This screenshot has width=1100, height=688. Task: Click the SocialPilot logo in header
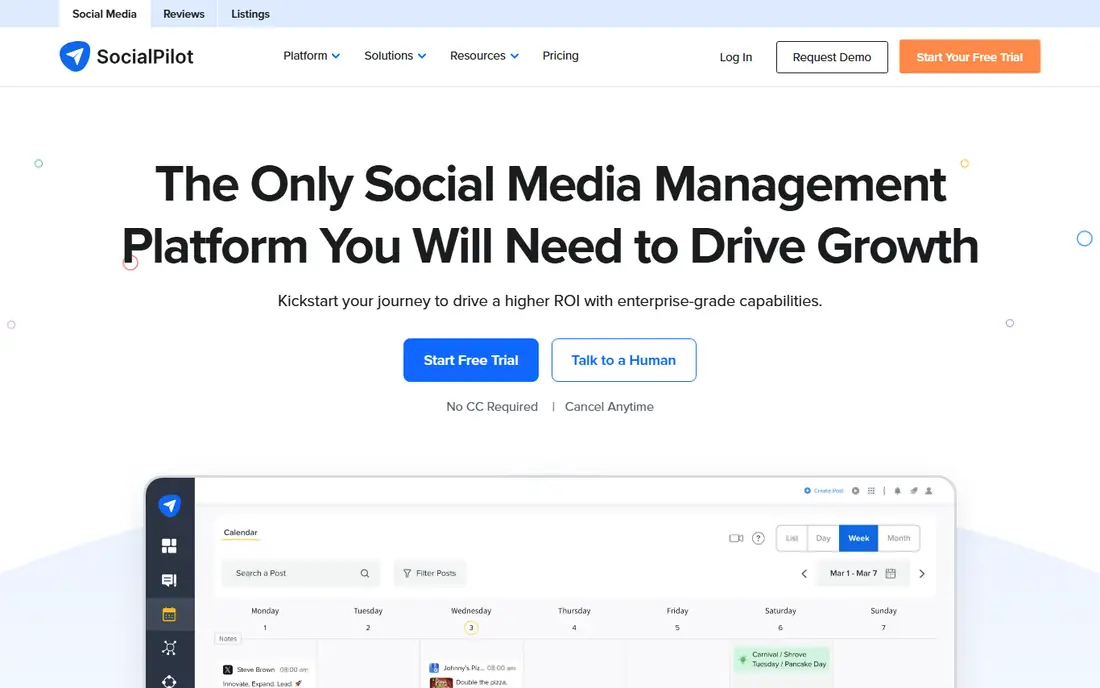(x=126, y=56)
